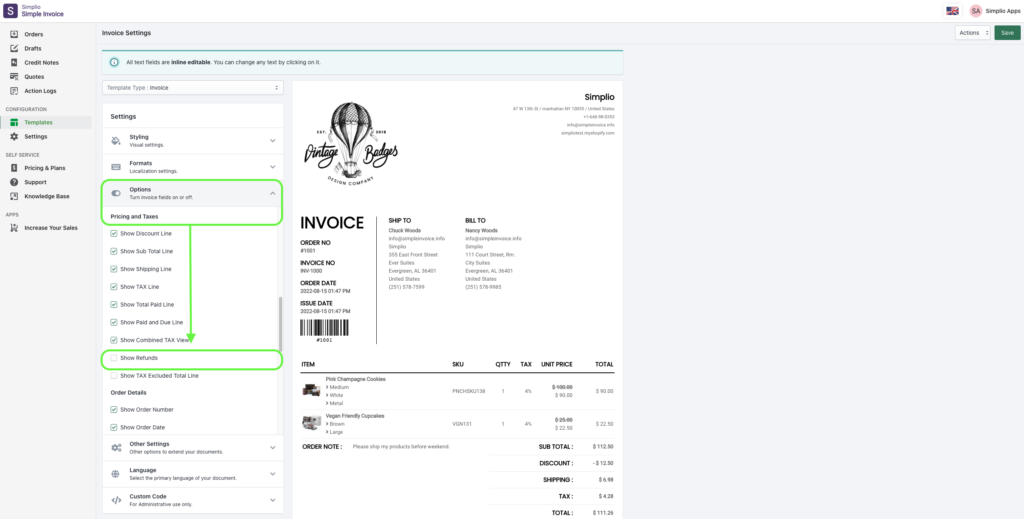Open Knowledge Base link
This screenshot has height=519, width=1024.
pos(47,196)
